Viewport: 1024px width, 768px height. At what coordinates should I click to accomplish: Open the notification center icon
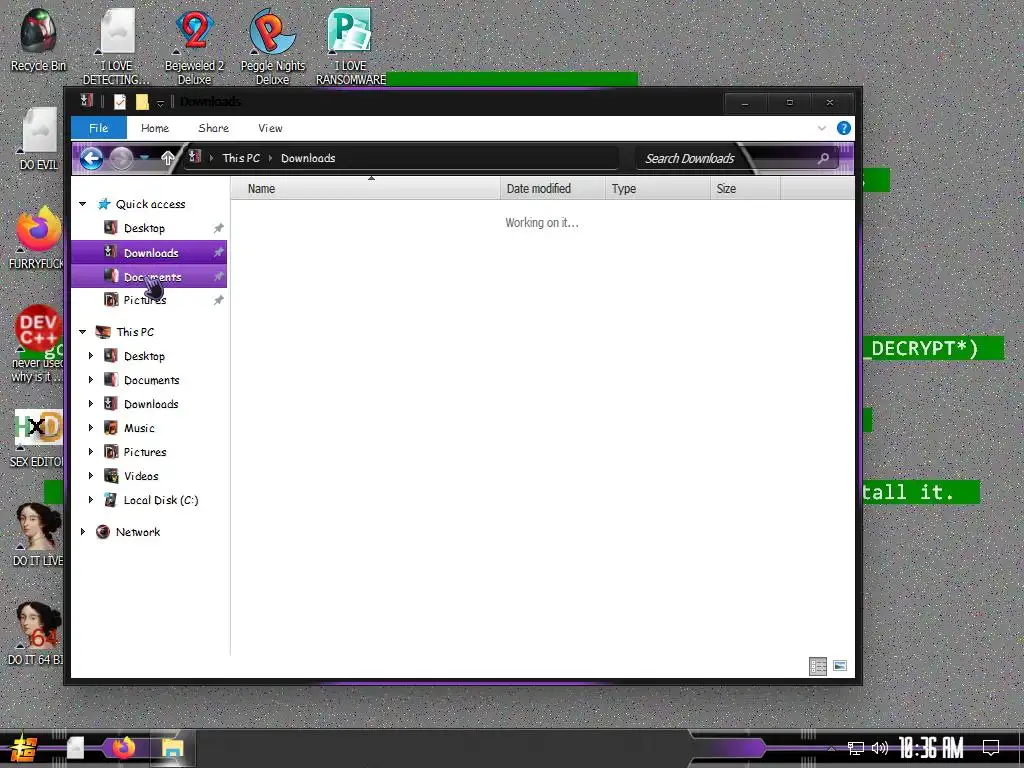point(991,748)
